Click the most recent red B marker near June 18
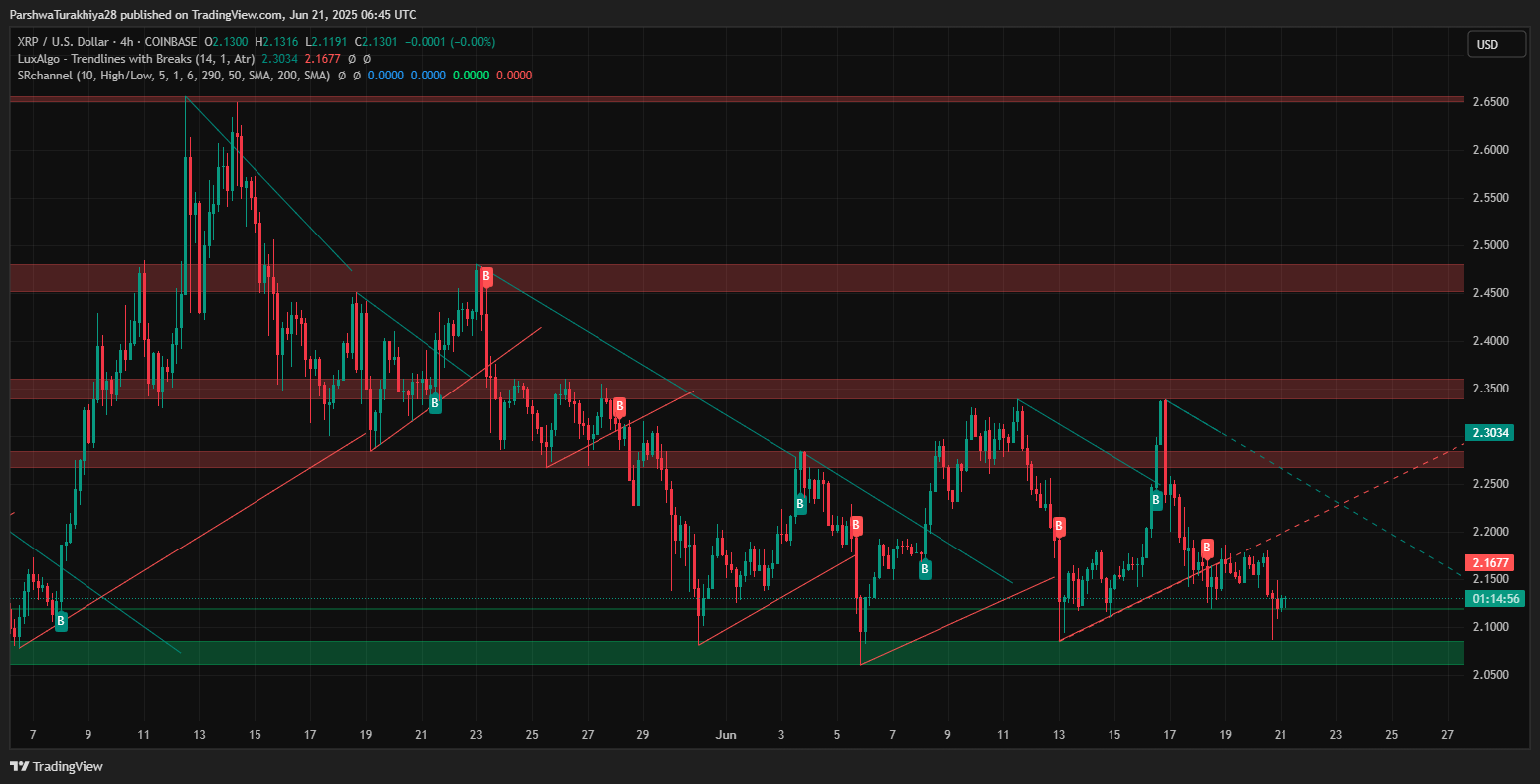Screen dimensions: 1540x784 point(1207,548)
